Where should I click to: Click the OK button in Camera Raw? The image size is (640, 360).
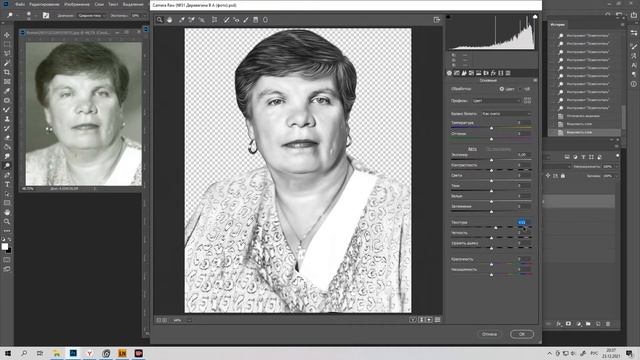pyautogui.click(x=522, y=334)
